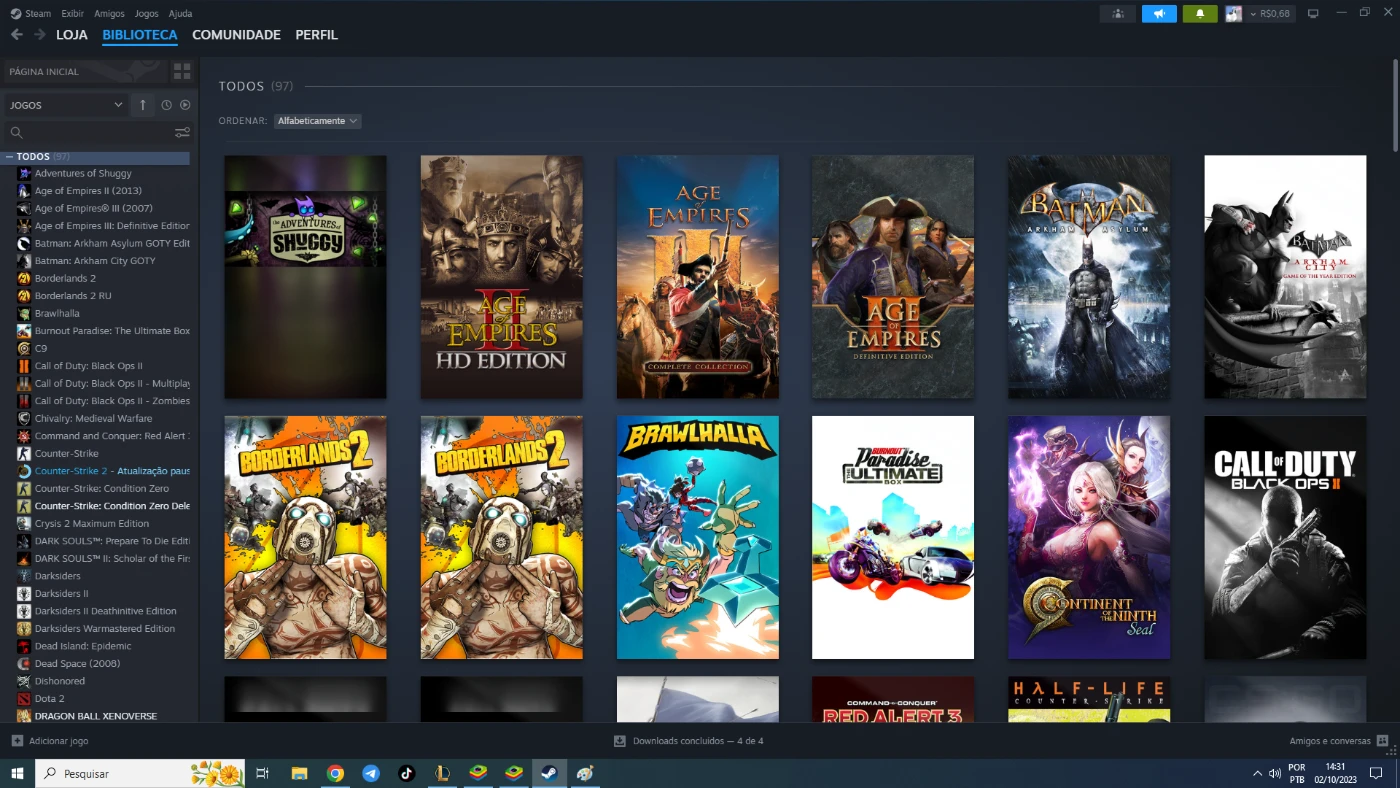
Task: Click the PÁGINA INICIAL button
Action: click(84, 71)
